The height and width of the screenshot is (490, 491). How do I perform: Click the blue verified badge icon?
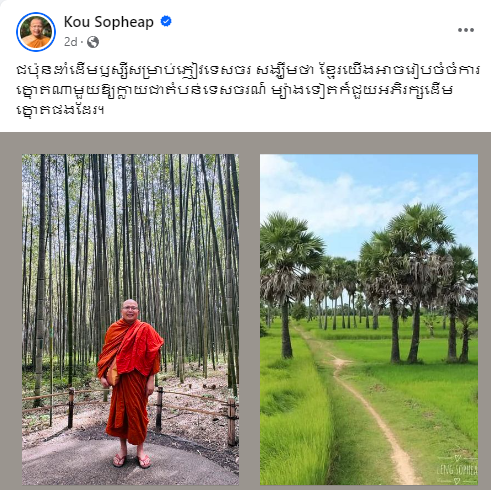166,22
